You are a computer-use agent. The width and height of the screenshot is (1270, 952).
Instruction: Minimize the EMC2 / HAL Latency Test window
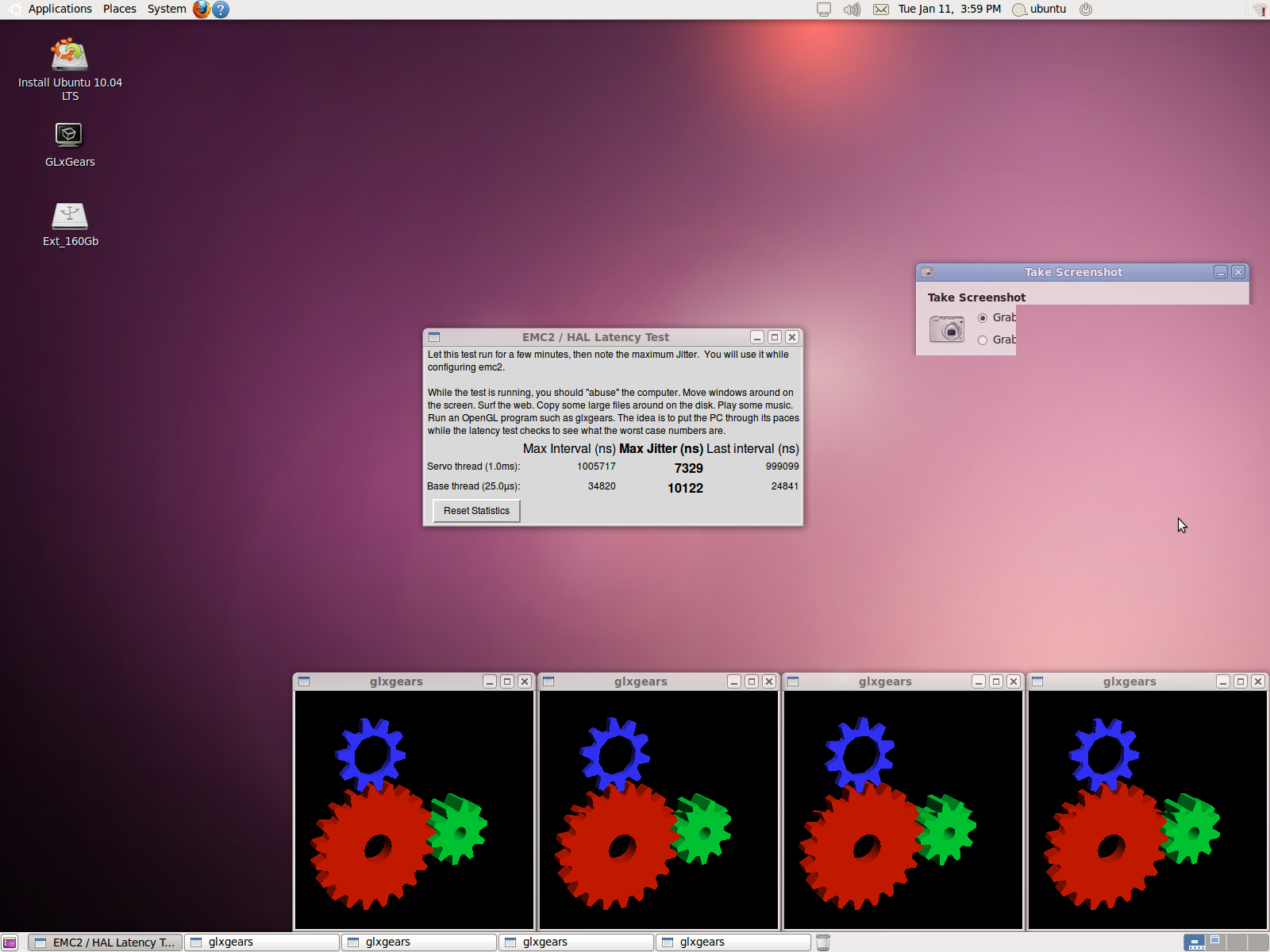(757, 337)
